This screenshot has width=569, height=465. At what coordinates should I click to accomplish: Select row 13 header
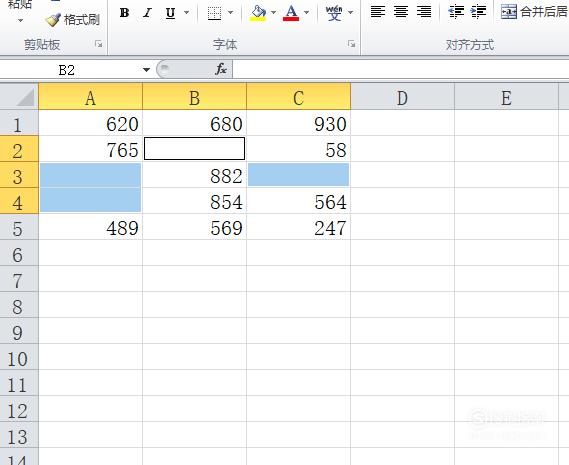click(x=19, y=435)
